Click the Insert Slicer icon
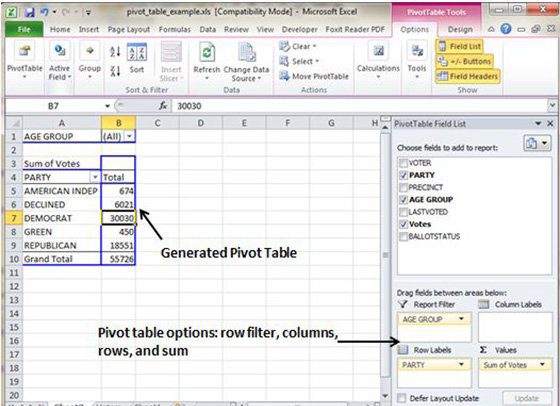560x406 pixels. [x=171, y=52]
